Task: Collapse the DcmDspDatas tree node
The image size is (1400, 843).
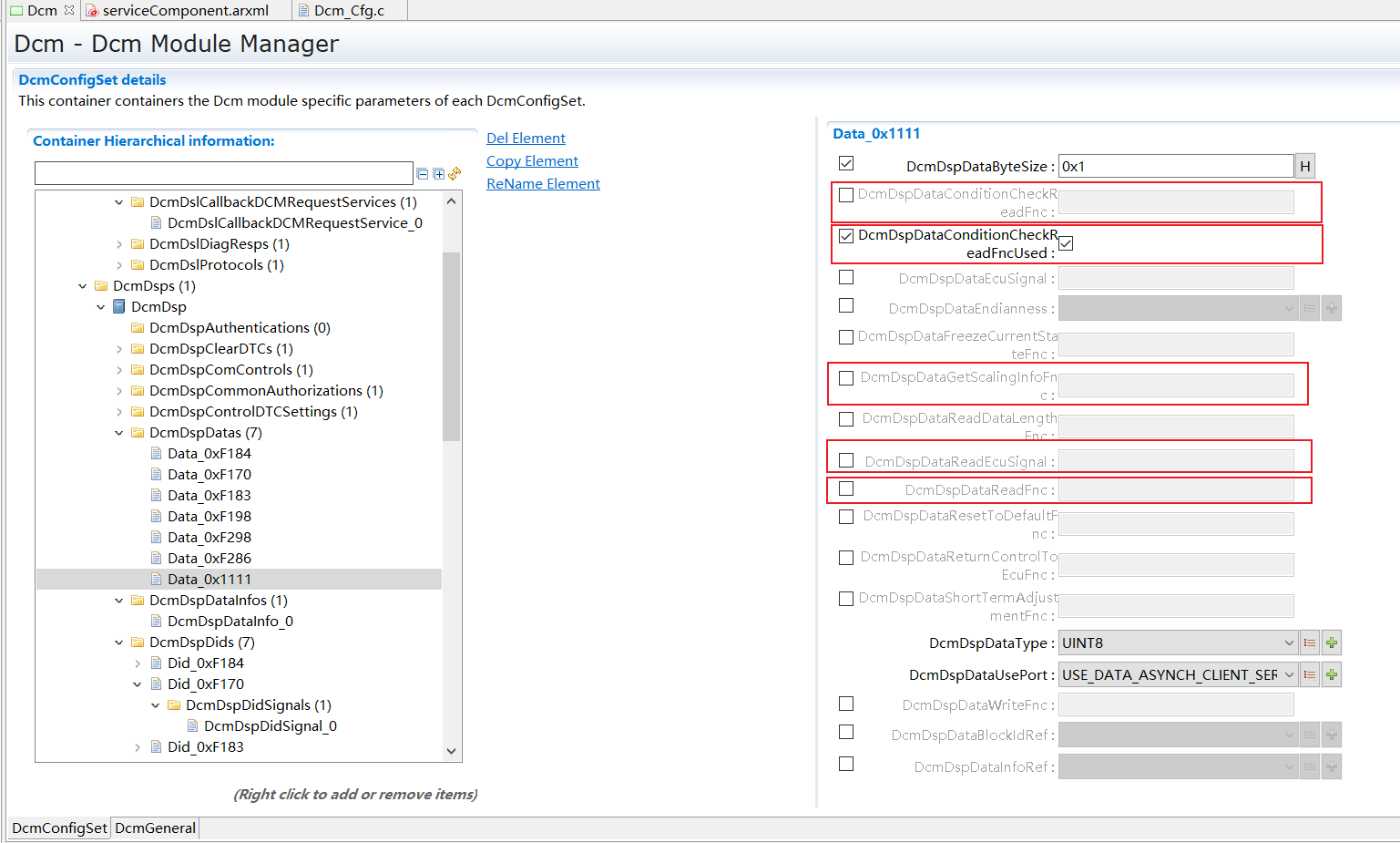Action: 118,432
